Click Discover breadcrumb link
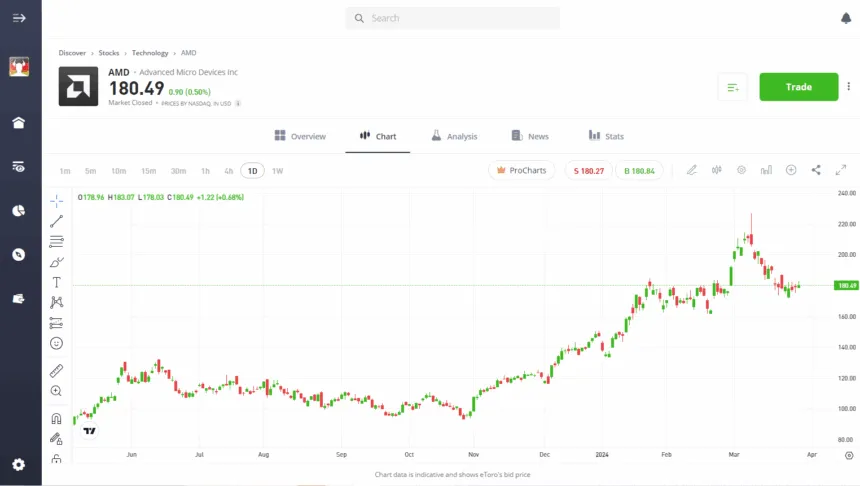This screenshot has width=860, height=486. (x=72, y=53)
